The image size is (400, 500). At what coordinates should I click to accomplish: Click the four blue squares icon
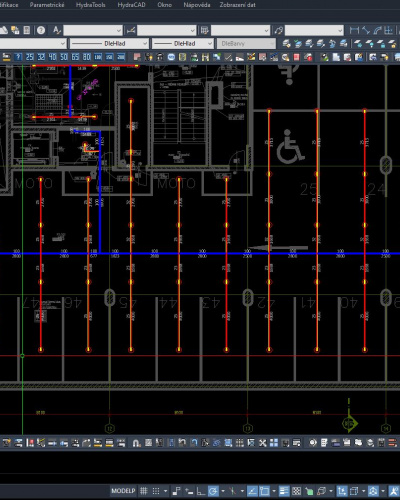point(274,443)
